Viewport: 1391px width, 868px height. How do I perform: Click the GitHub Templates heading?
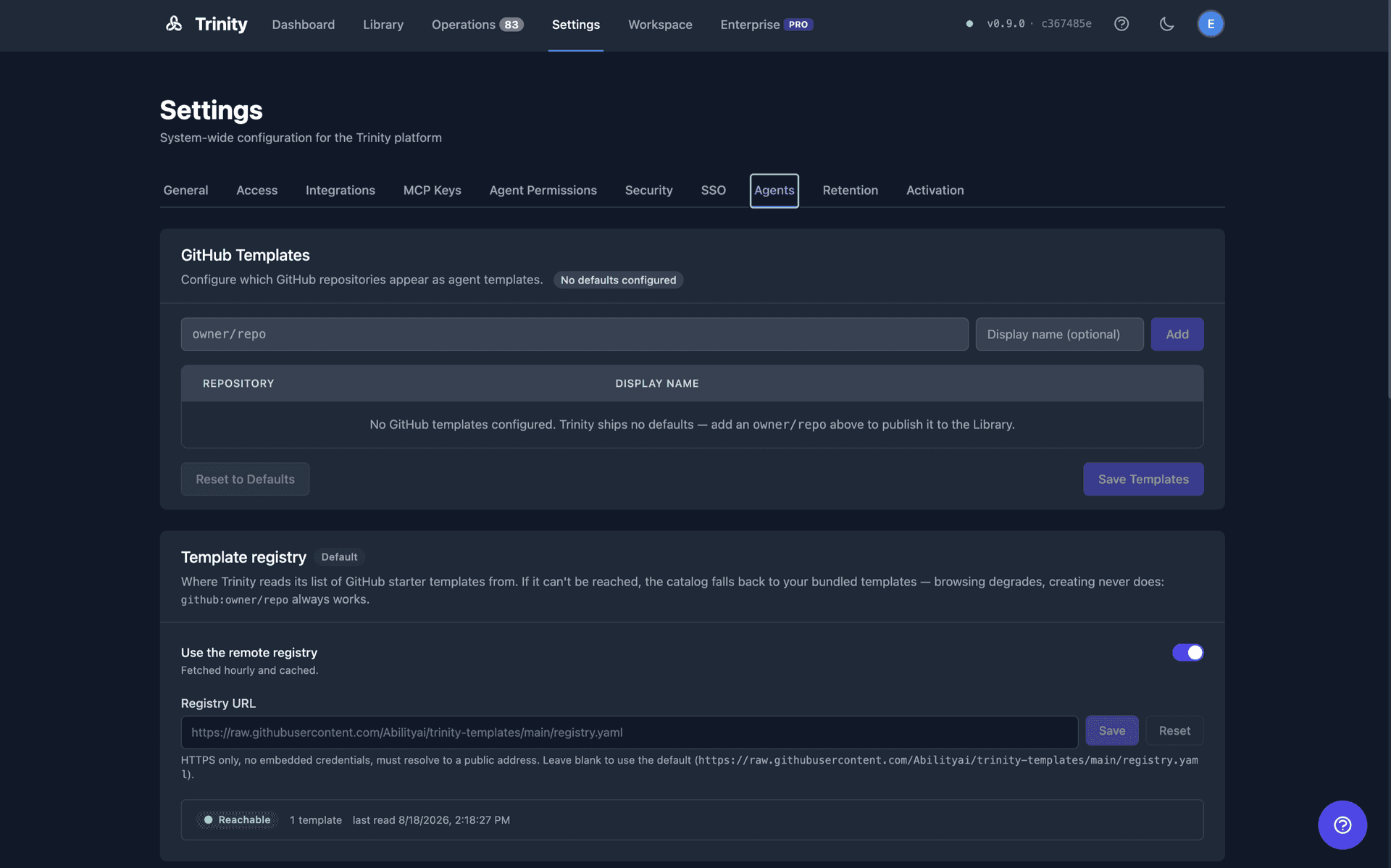[x=245, y=255]
